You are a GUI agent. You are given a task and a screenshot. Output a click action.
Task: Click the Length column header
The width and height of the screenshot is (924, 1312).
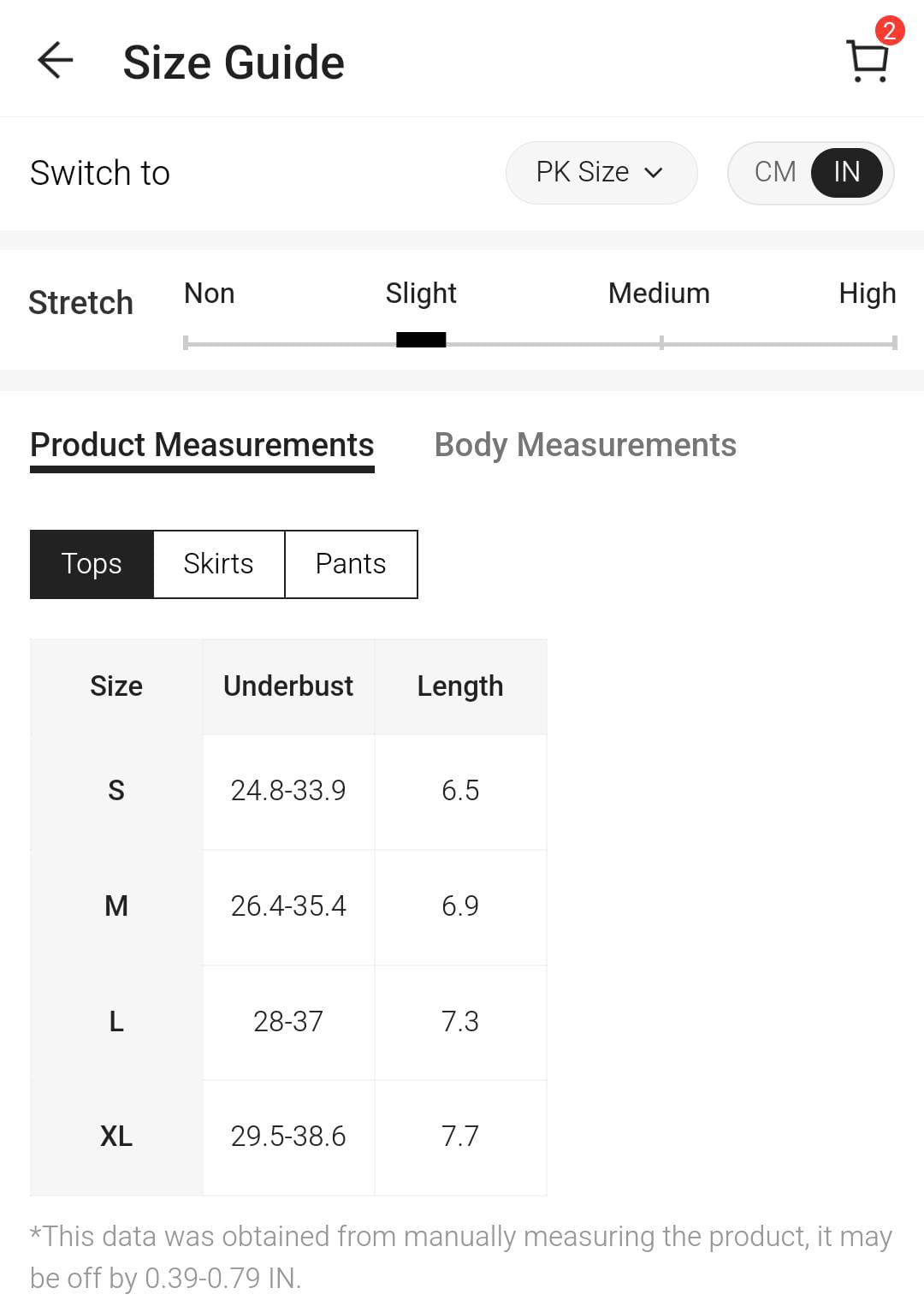(x=460, y=686)
